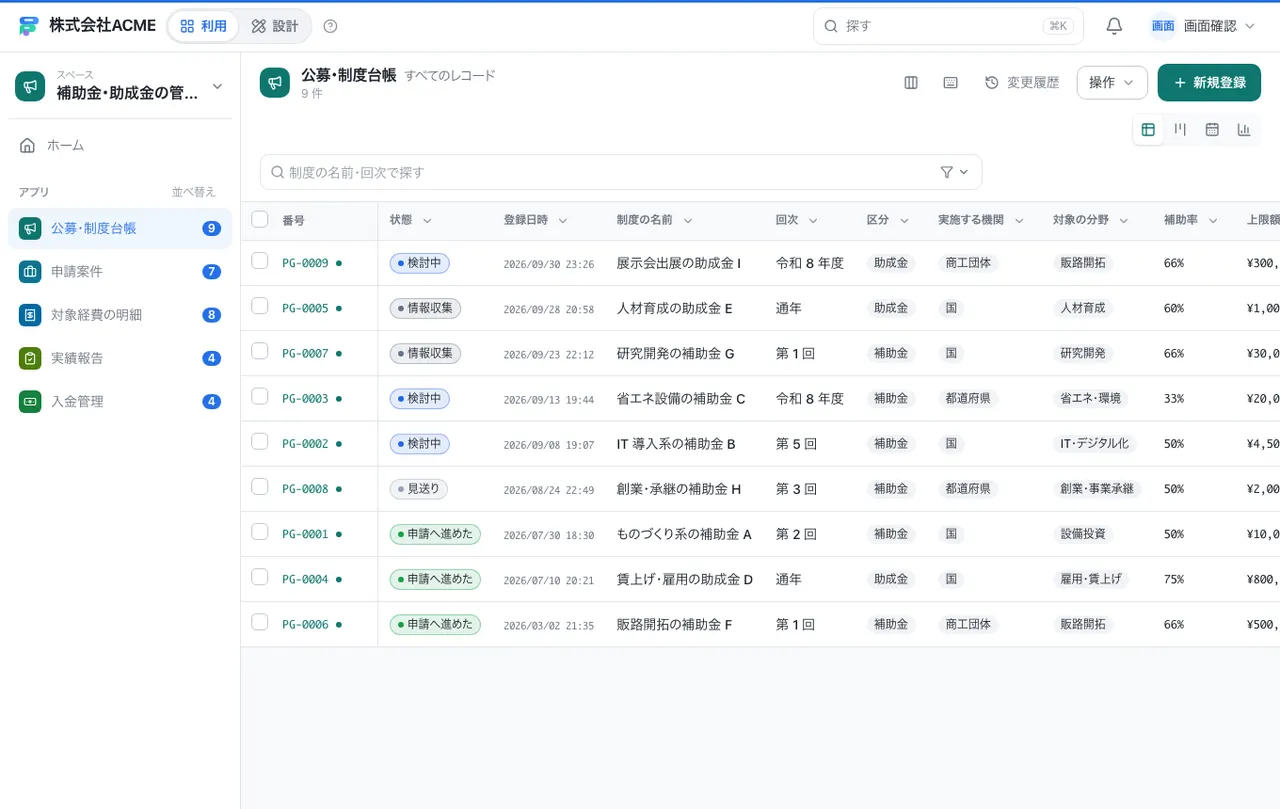Screen dimensions: 1280x809
Task: Check the select-all header checkbox
Action: click(x=260, y=219)
